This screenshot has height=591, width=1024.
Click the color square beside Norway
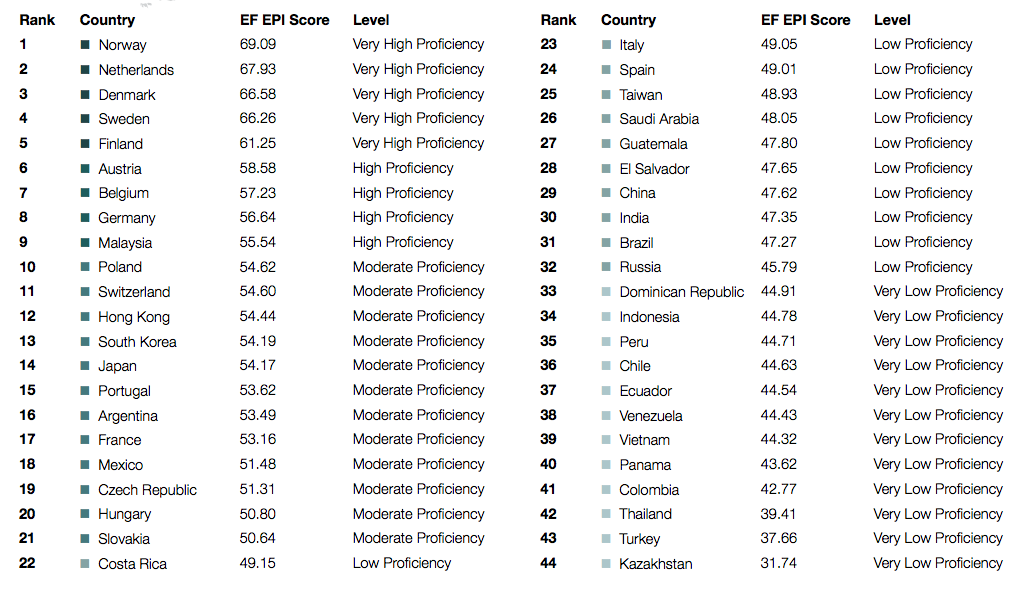(x=85, y=45)
